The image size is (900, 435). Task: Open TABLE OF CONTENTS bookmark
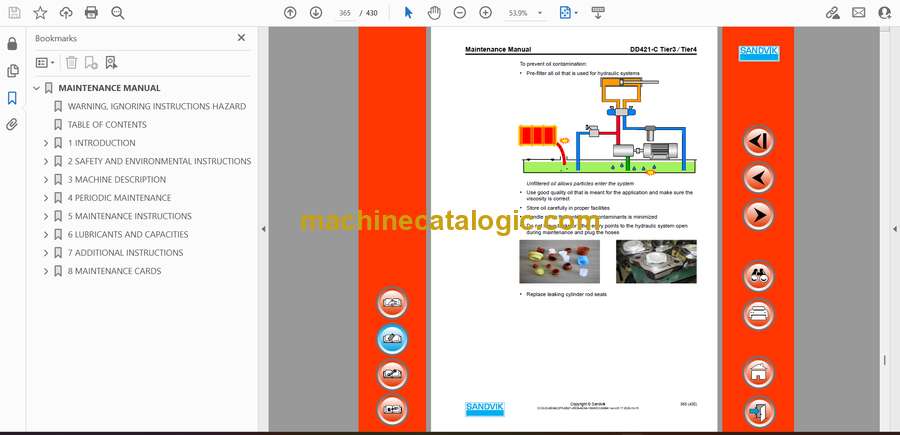pyautogui.click(x=107, y=125)
